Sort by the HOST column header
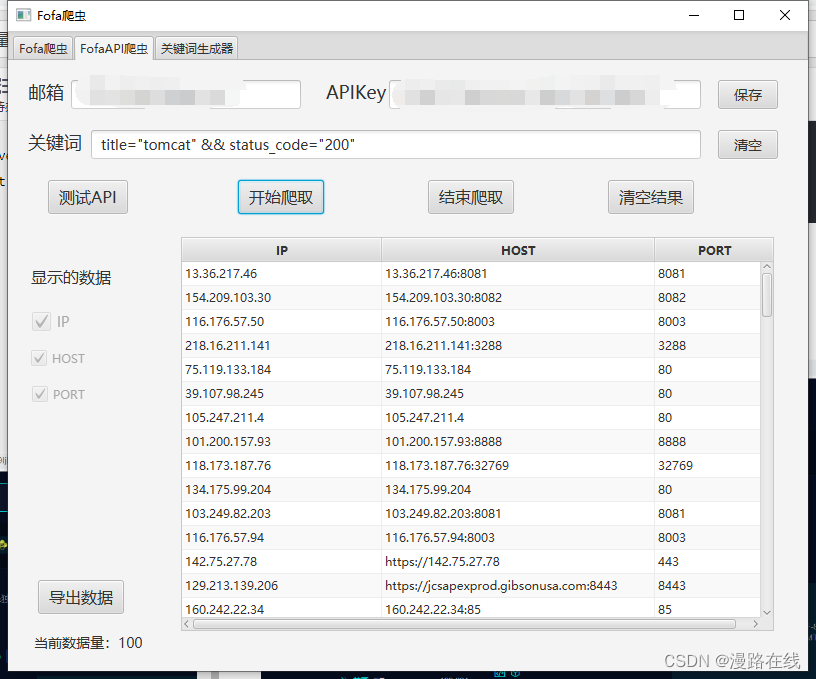The height and width of the screenshot is (679, 816). (x=518, y=250)
